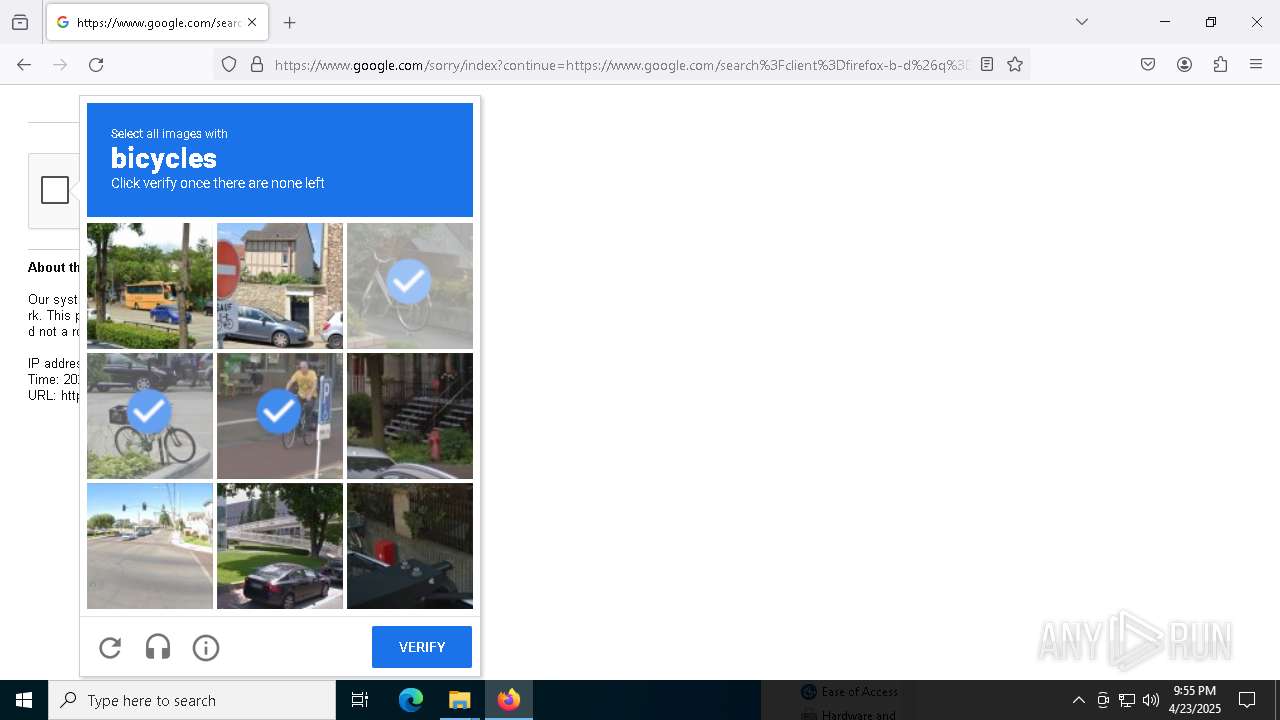
Task: Click the taskbar search box
Action: (x=192, y=700)
